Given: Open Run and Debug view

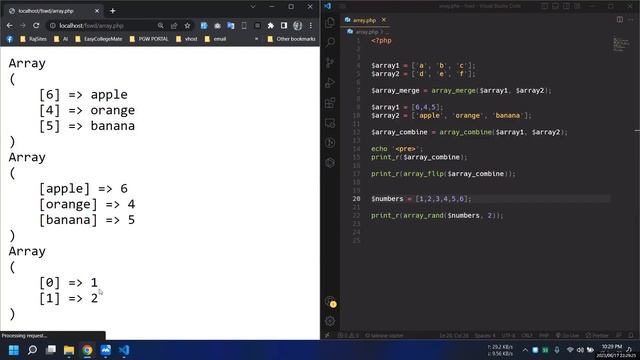Looking at the screenshot, I should 330,82.
